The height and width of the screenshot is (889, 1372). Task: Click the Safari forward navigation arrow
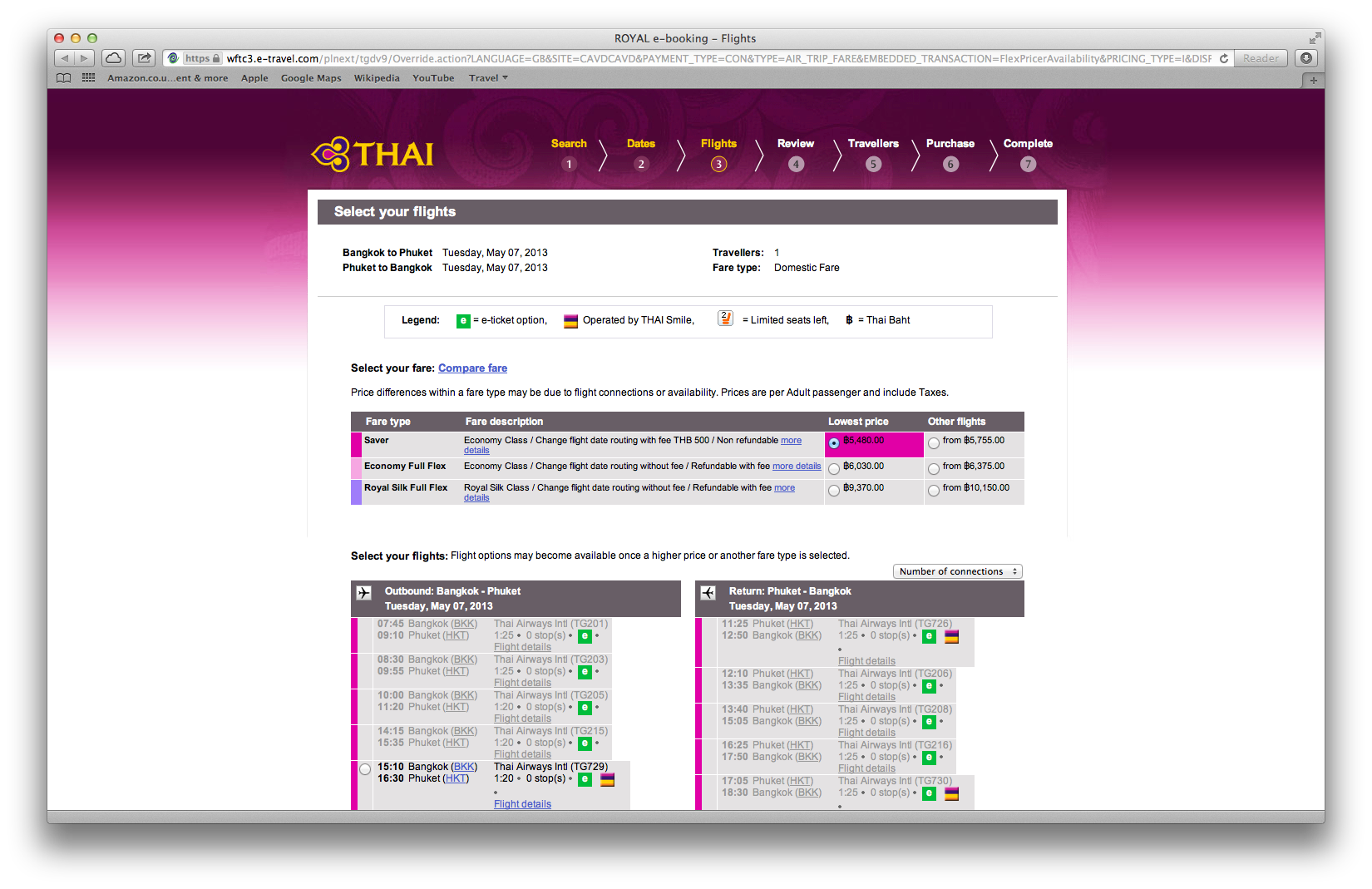click(x=85, y=58)
